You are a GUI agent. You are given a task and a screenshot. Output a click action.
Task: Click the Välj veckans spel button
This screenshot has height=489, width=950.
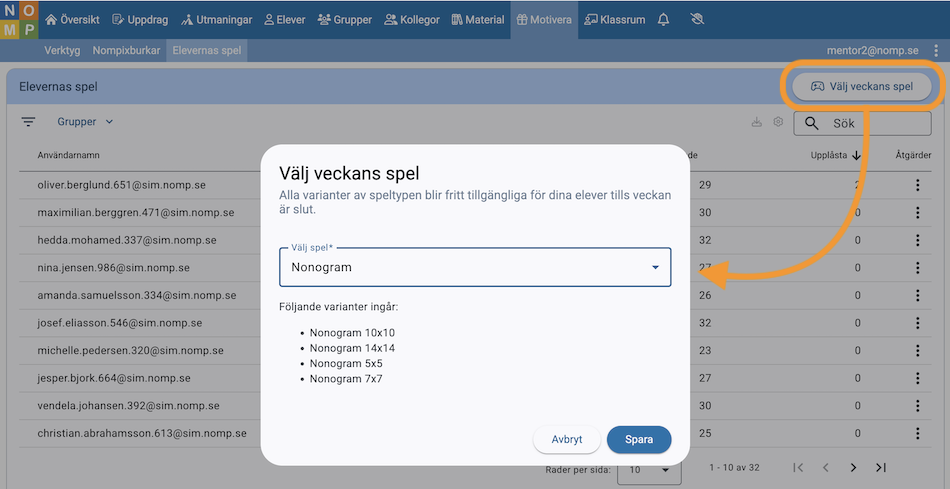point(862,87)
